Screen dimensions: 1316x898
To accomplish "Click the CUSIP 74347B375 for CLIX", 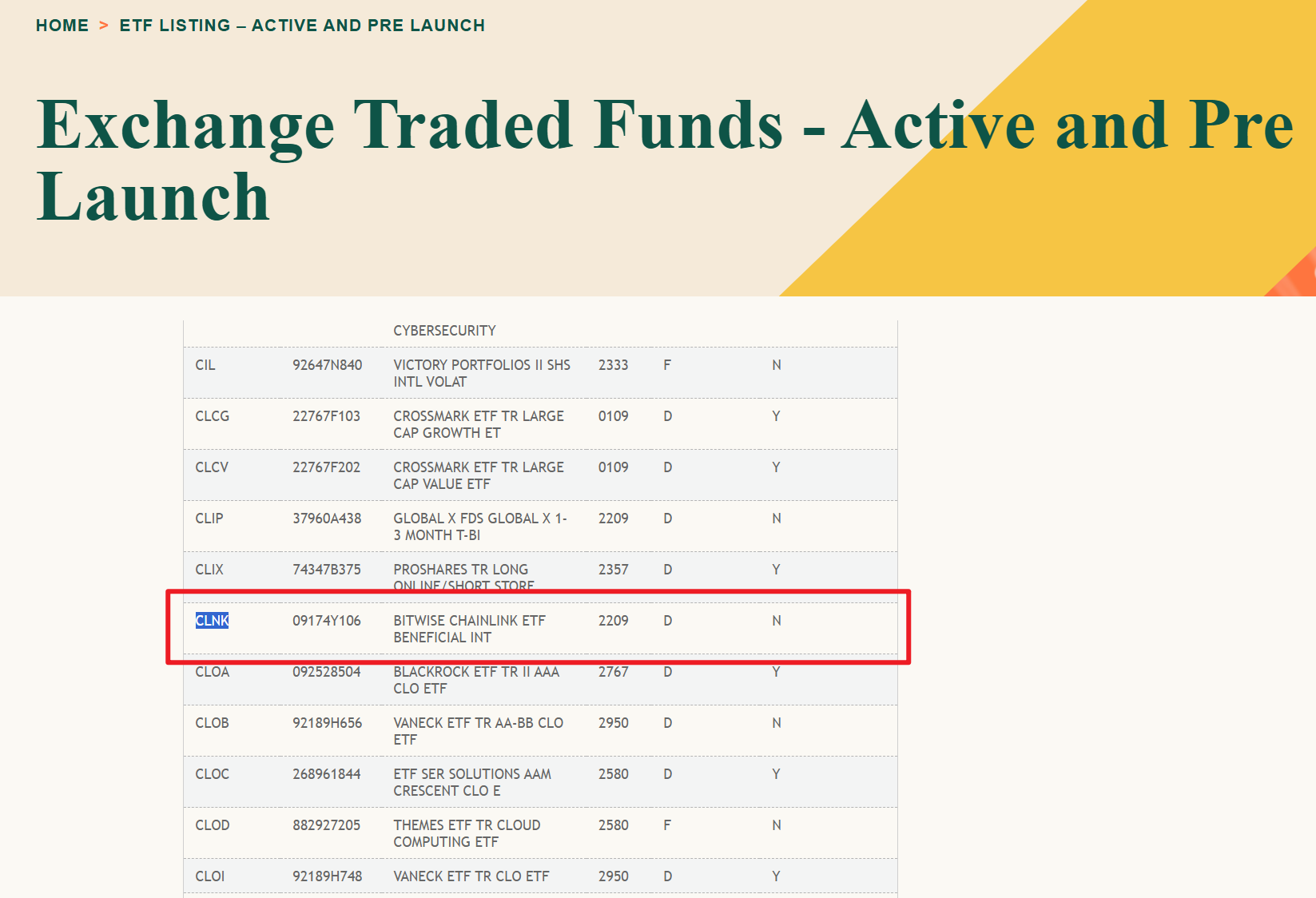I will click(326, 570).
